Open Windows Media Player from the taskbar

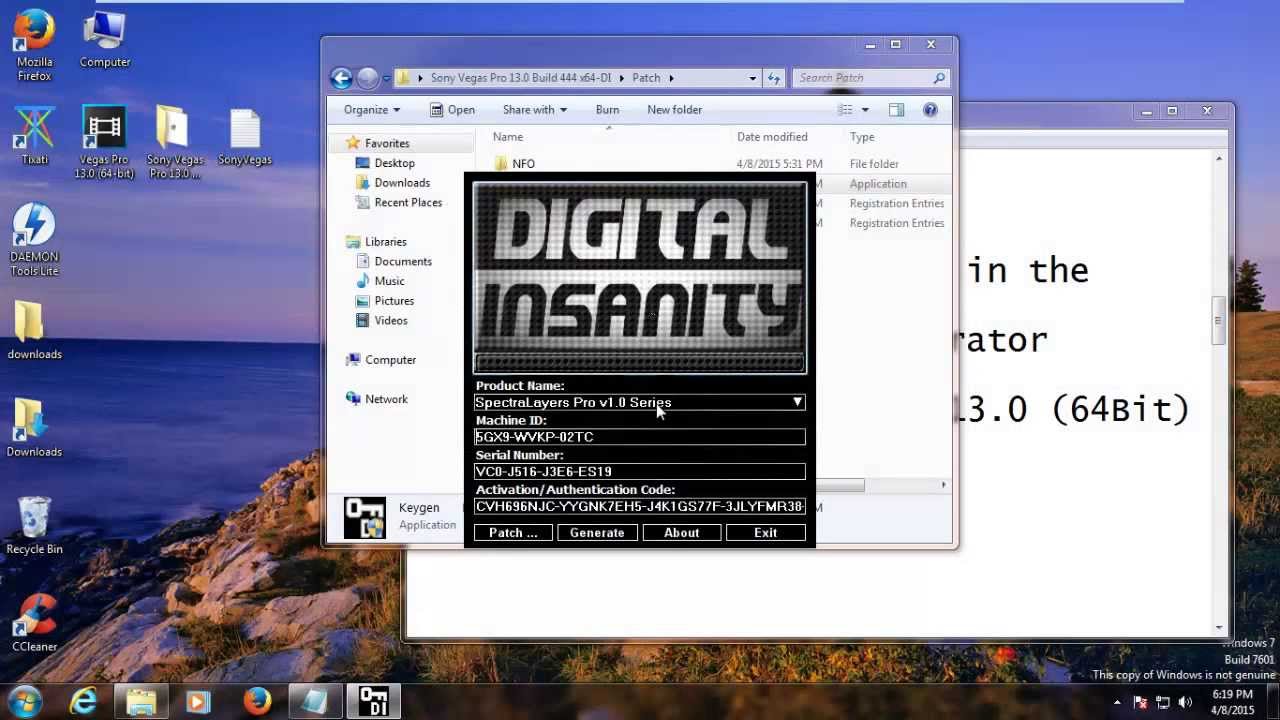198,702
